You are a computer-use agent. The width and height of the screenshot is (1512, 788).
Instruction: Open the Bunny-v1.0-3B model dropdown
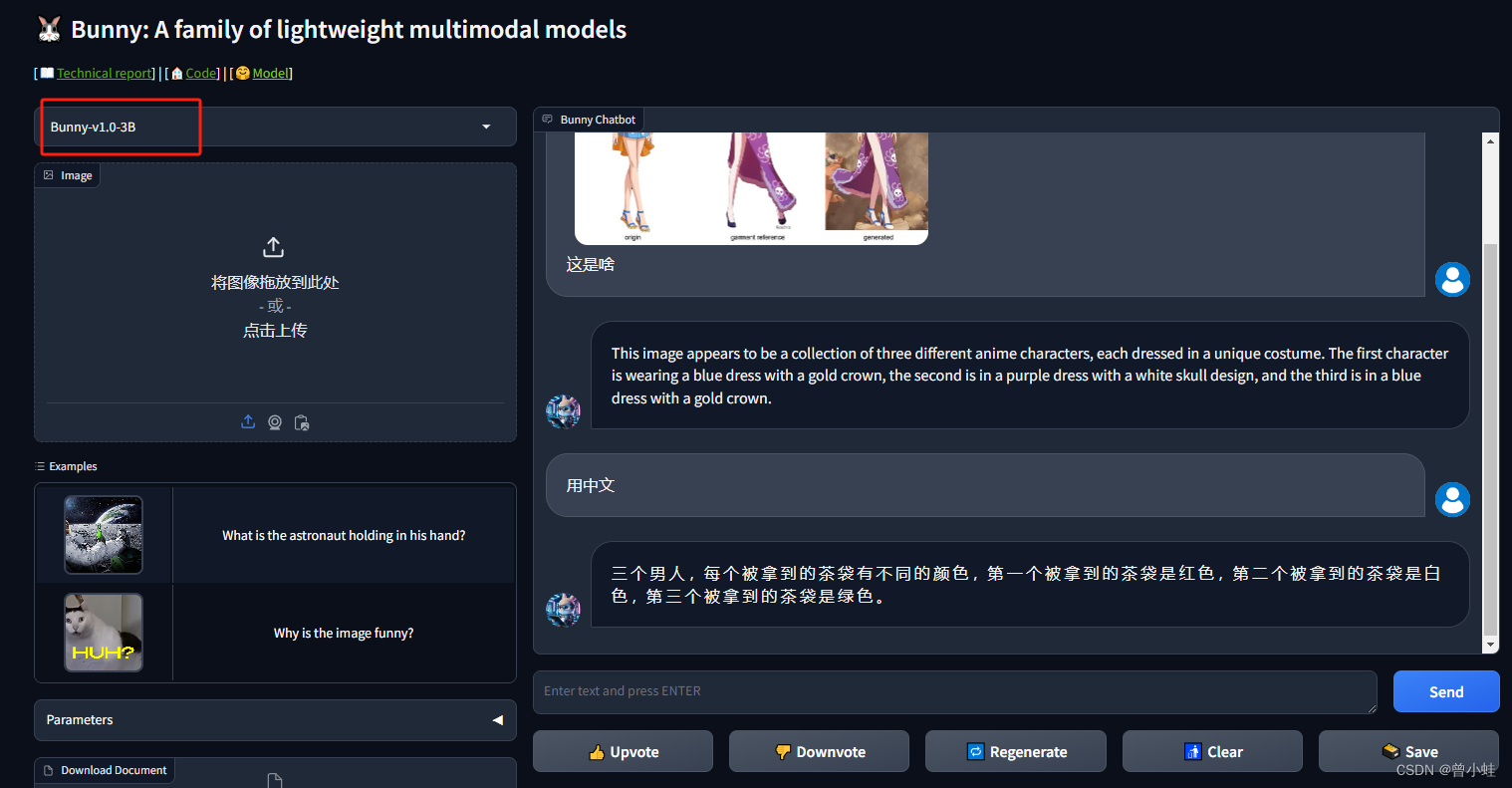click(x=275, y=127)
